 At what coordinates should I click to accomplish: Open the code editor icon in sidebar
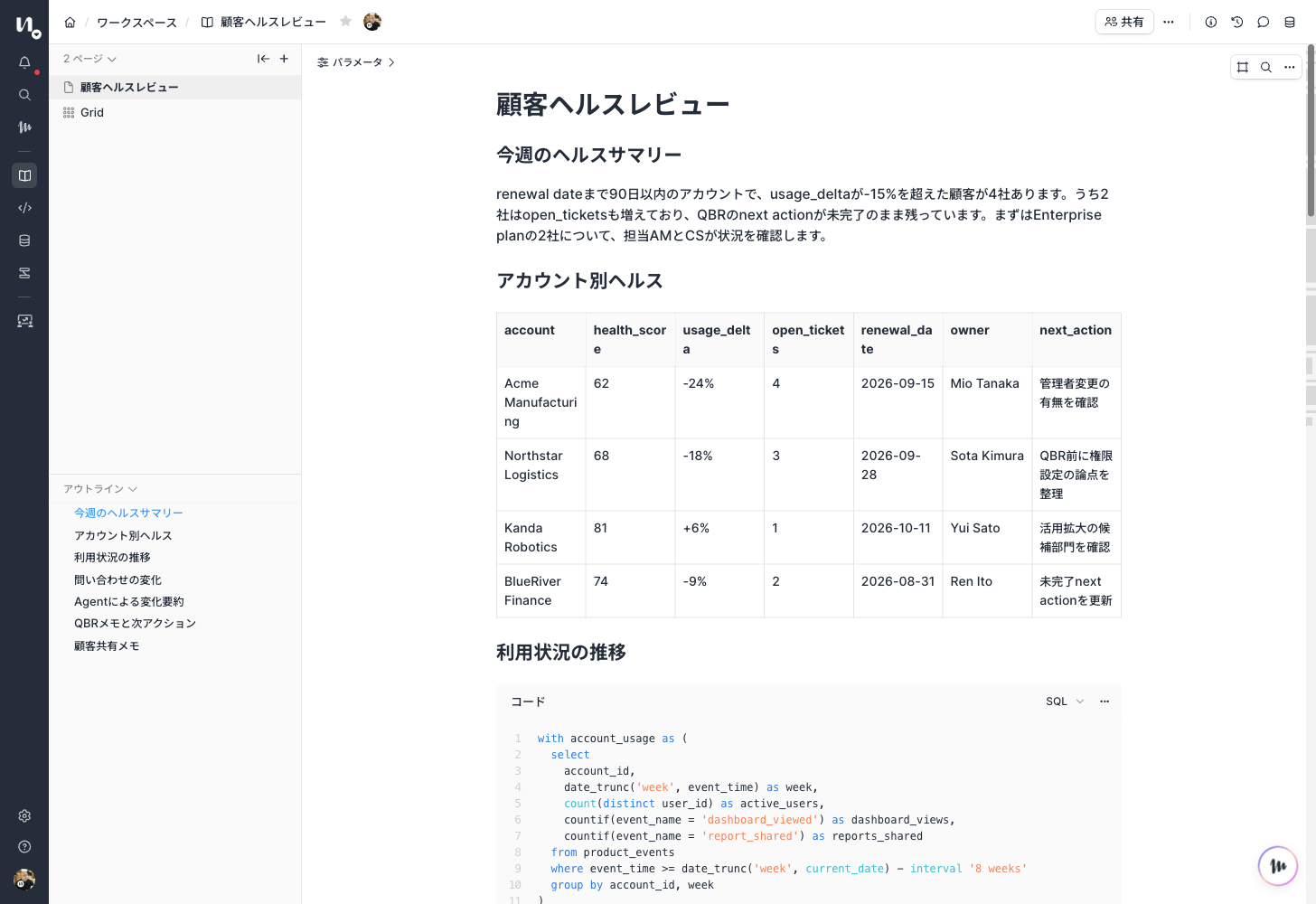click(x=24, y=208)
